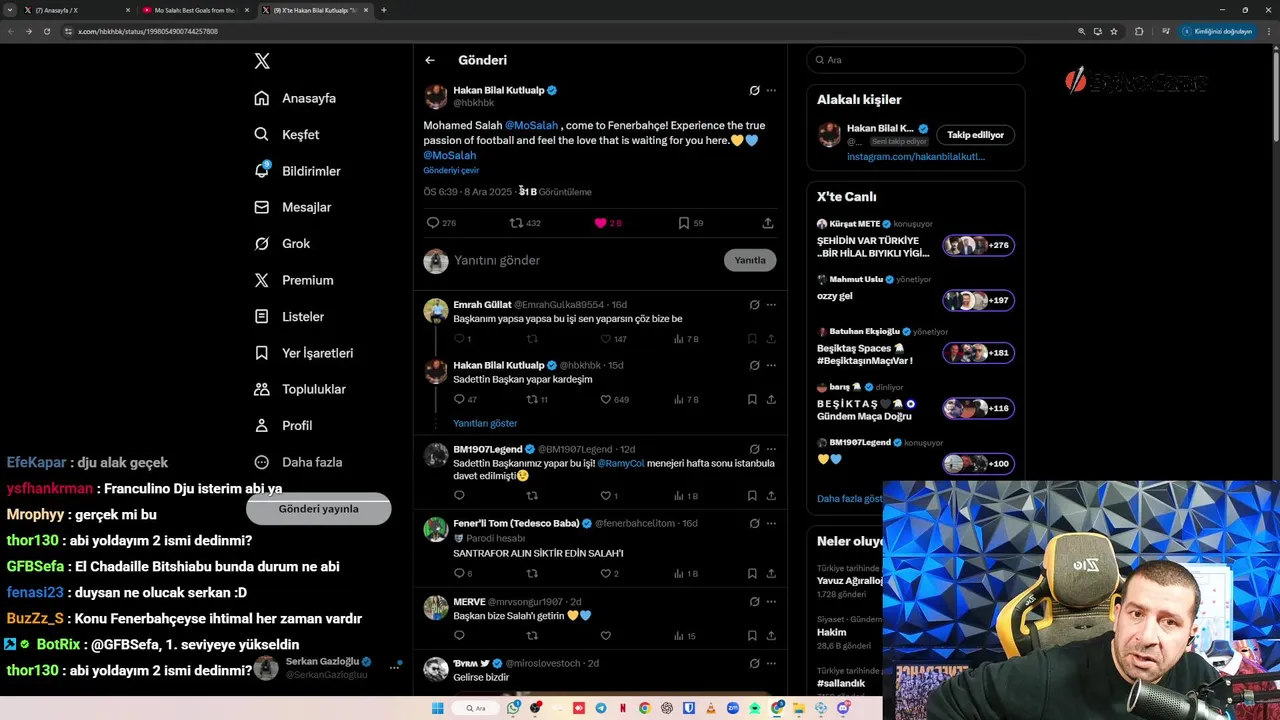The width and height of the screenshot is (1280, 720).
Task: Go back with the Gönderi back arrow
Action: coord(430,60)
